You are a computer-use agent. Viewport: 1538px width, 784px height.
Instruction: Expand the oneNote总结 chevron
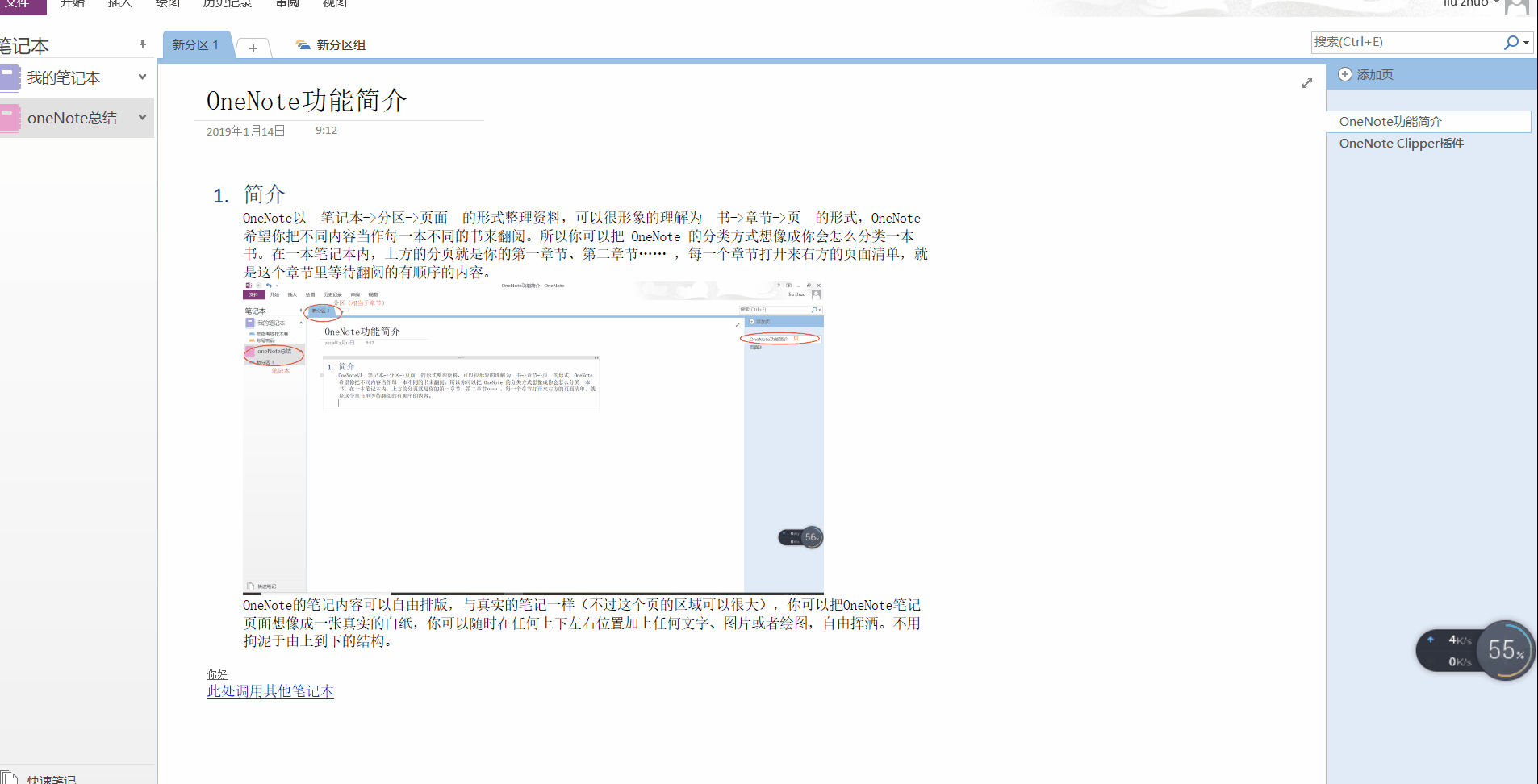pyautogui.click(x=143, y=118)
